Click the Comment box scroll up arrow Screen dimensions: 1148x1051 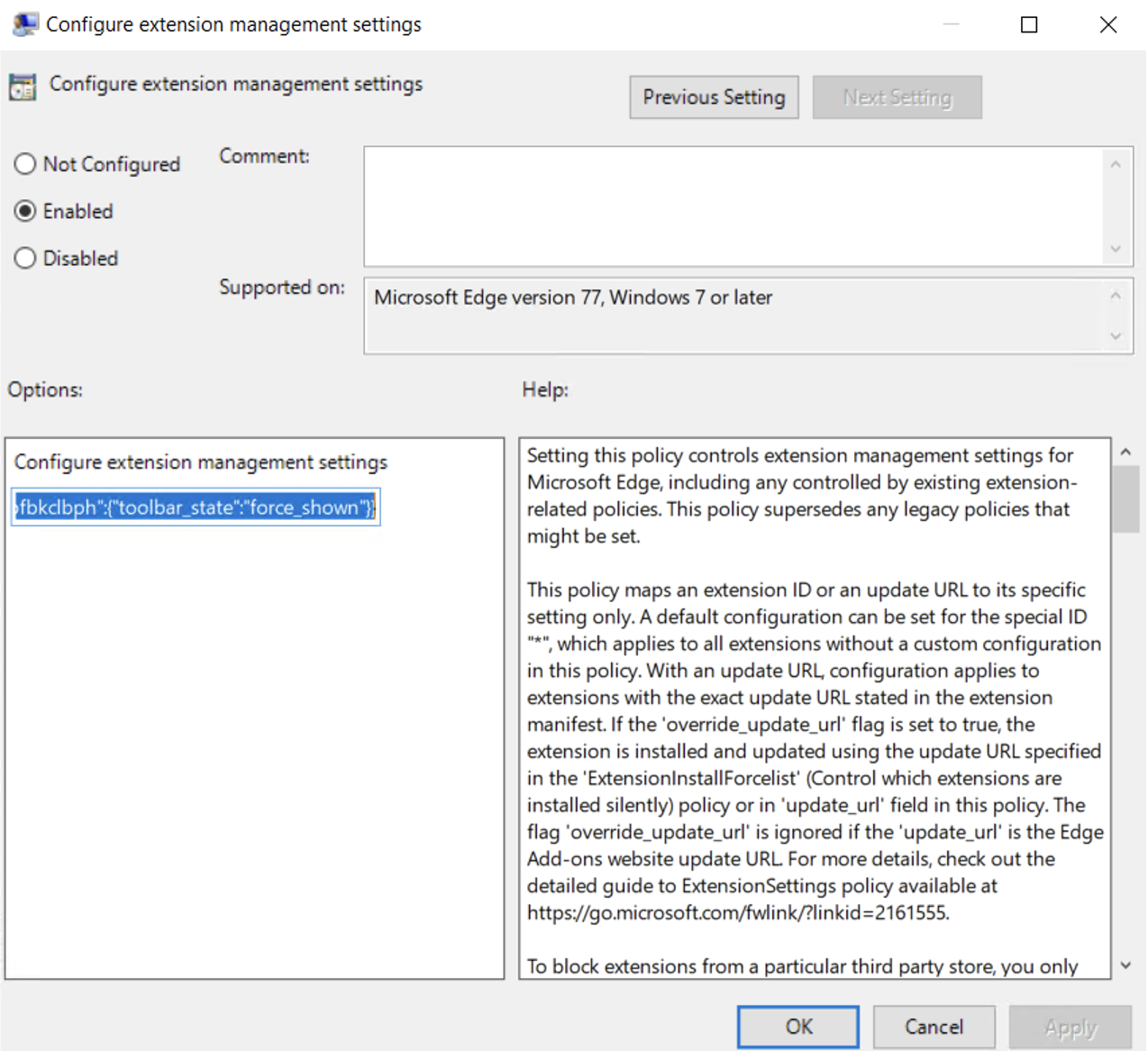1116,164
